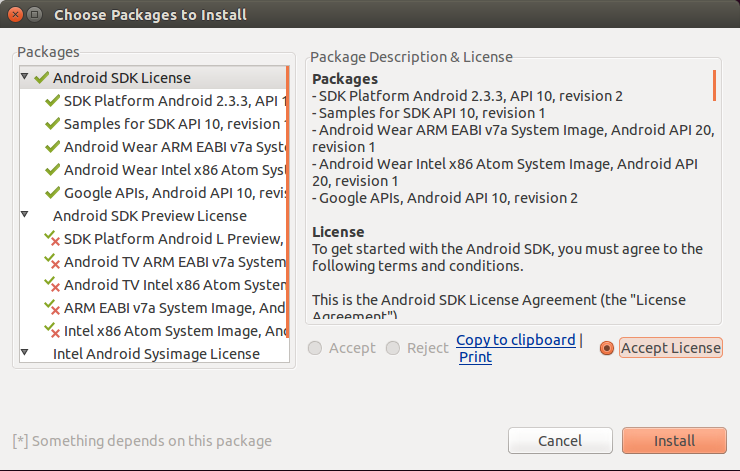This screenshot has width=740, height=471.
Task: Select Intel Android Sysimage License row
Action: pyautogui.click(x=153, y=353)
